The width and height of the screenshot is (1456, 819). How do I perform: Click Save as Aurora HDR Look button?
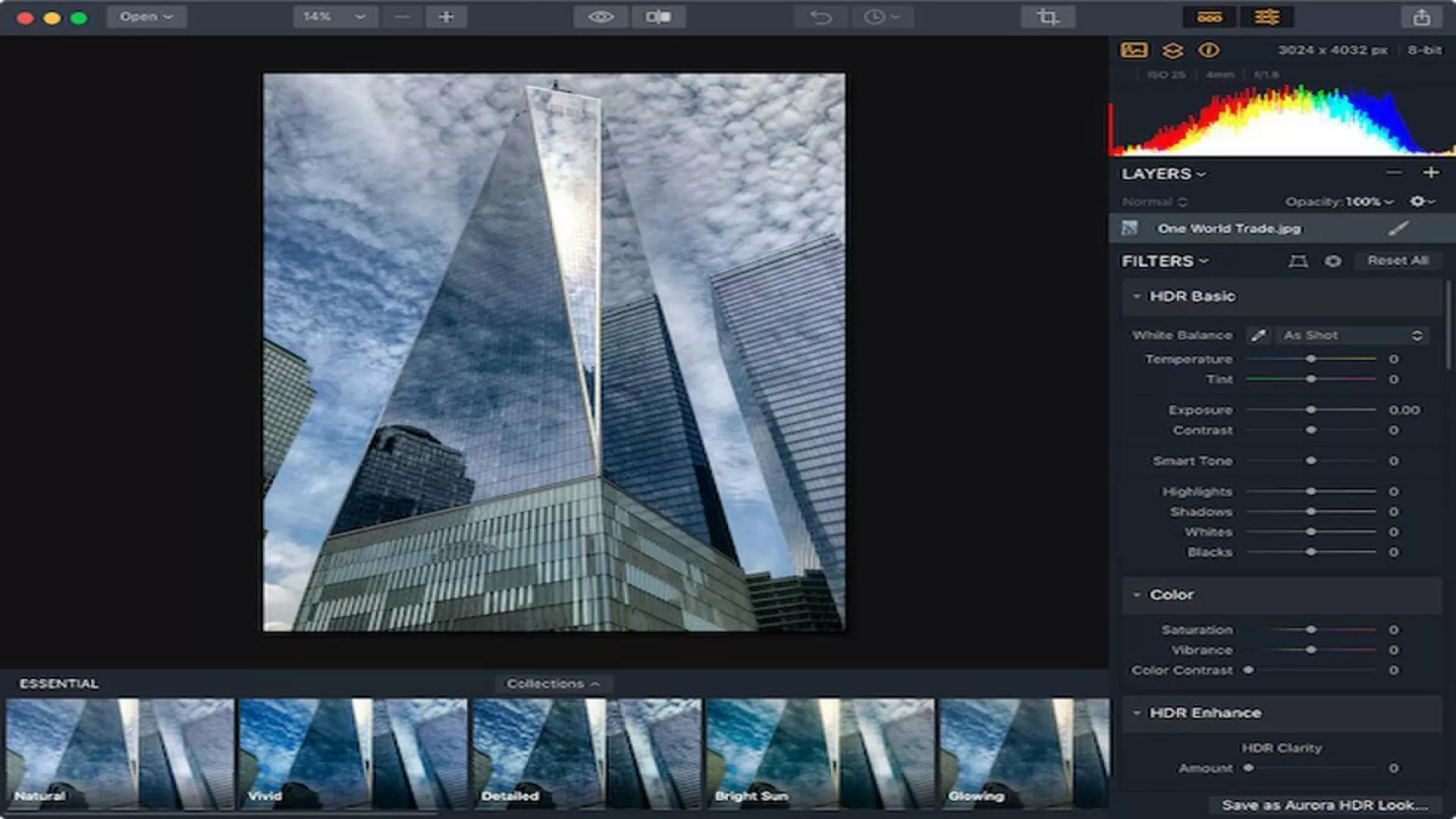[x=1324, y=805]
